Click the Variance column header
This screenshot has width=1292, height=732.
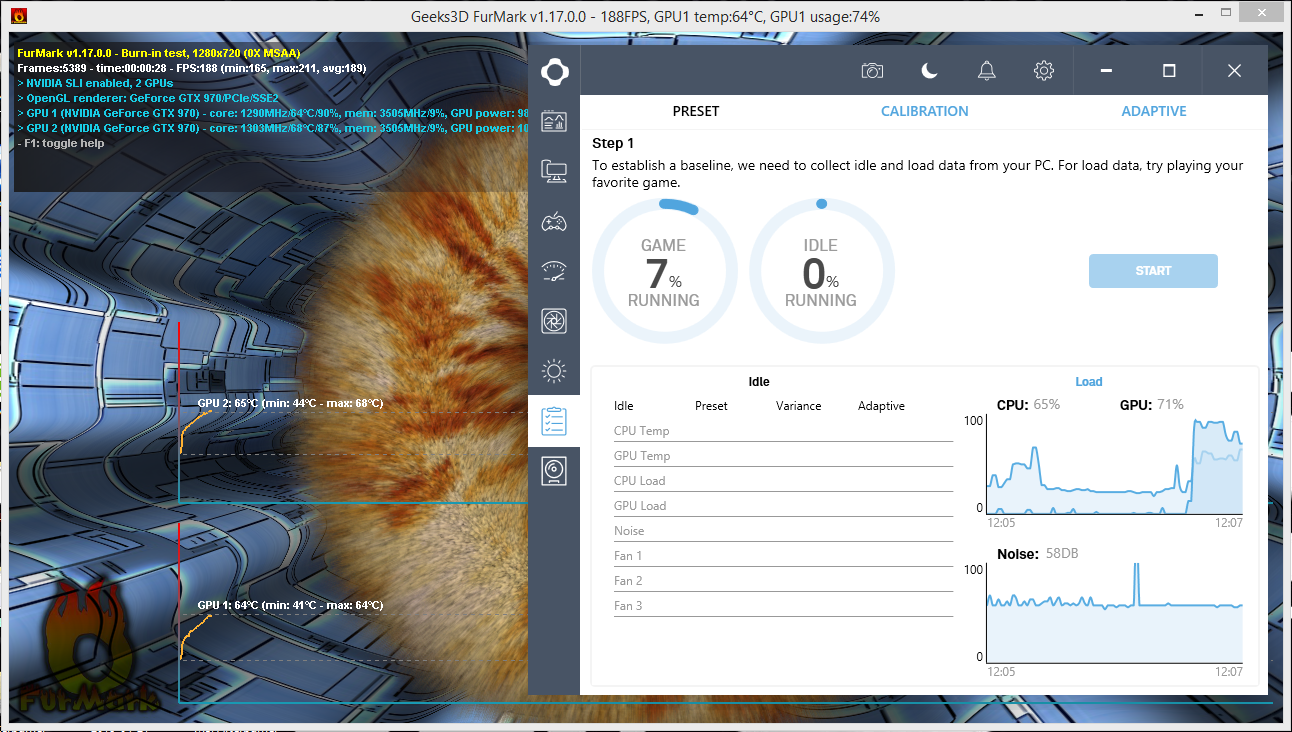[x=798, y=406]
